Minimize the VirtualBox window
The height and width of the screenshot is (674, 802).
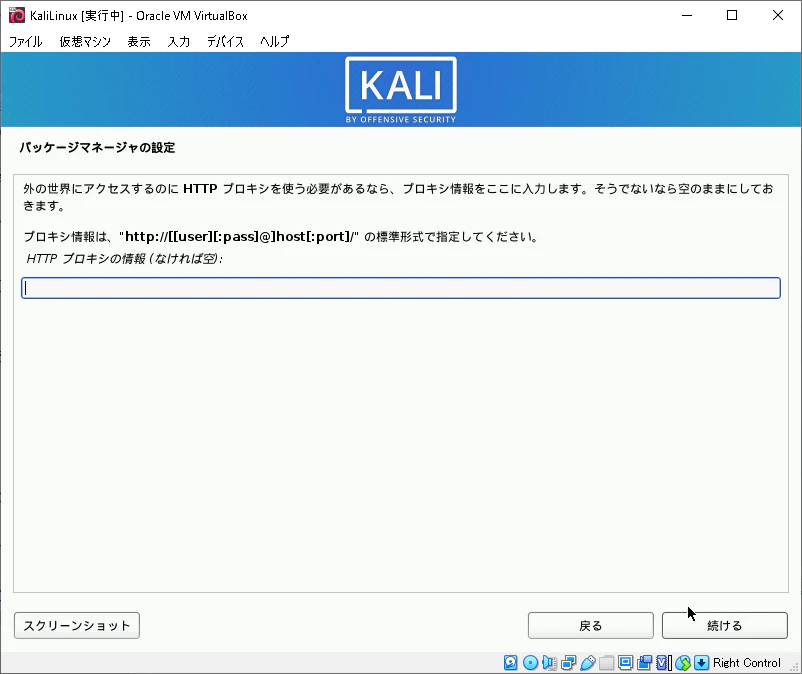click(x=687, y=15)
